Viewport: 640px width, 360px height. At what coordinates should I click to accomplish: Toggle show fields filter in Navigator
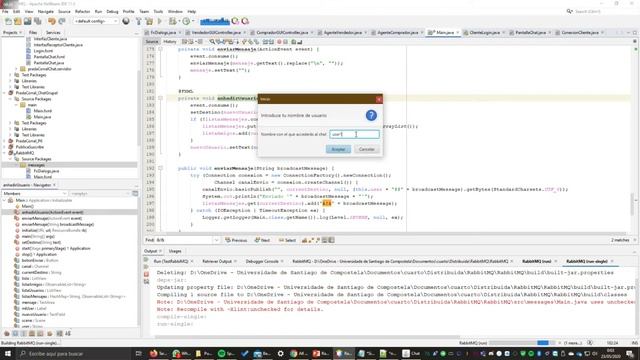[x=15, y=333]
